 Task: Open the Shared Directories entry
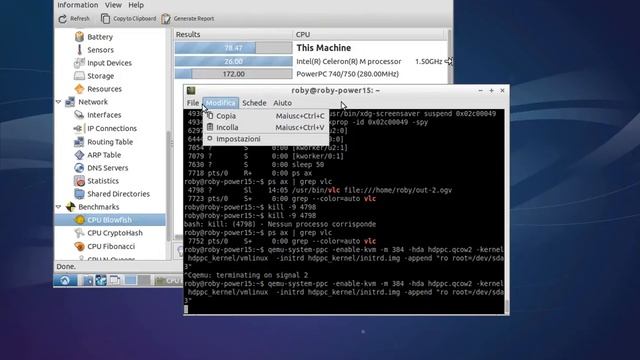[118, 194]
